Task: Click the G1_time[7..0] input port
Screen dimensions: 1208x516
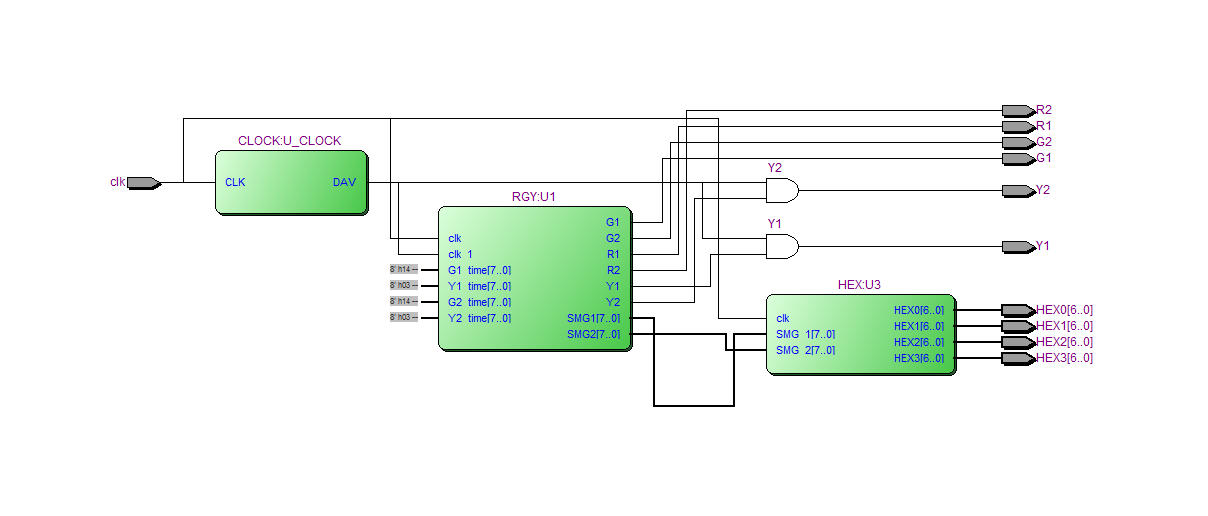Action: click(x=480, y=270)
